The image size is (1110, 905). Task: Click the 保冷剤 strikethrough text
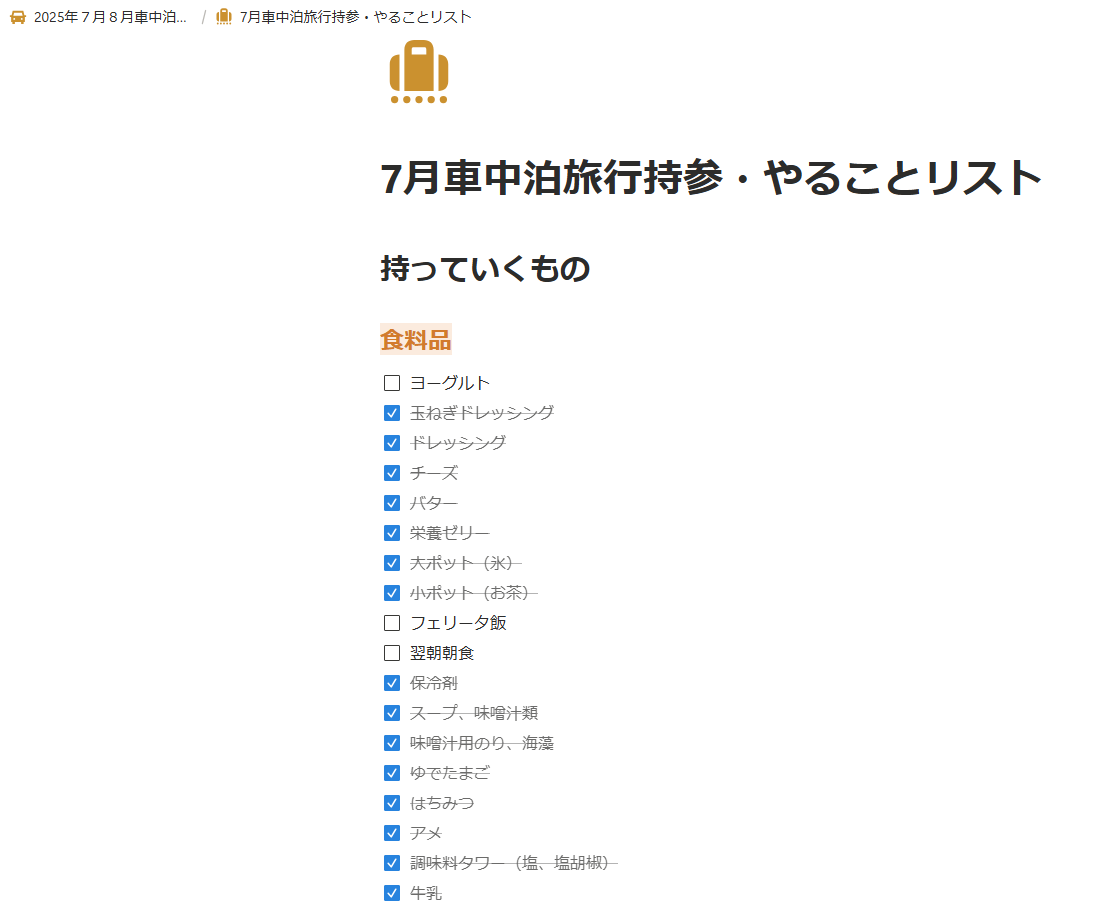pyautogui.click(x=434, y=683)
